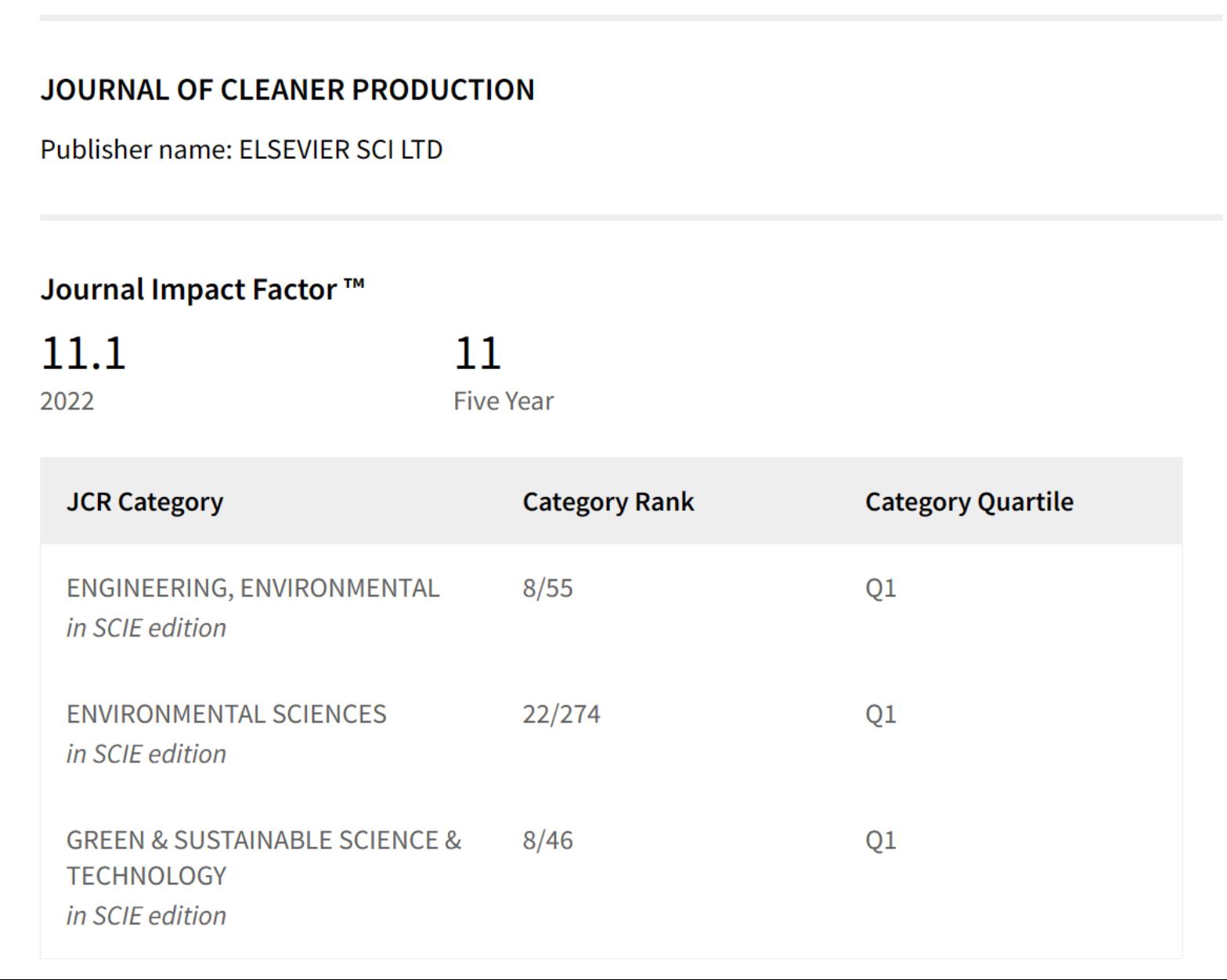Screen dimensions: 1227x980
Task: Click 'in SCIE edition' under Environmental Sciences
Action: click(x=146, y=754)
